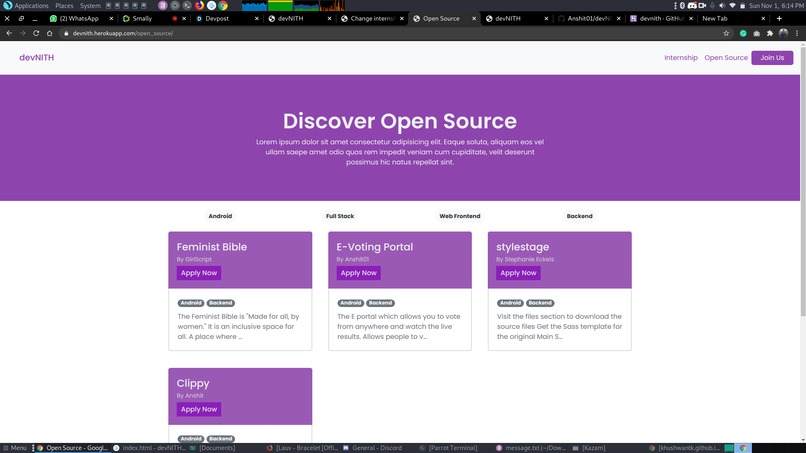
Task: Open the Places menu
Action: 64,6
